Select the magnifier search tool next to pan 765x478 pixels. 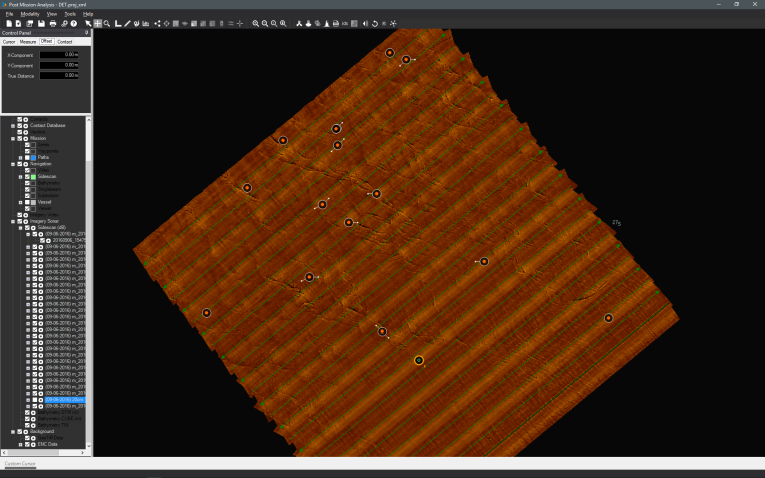coord(107,23)
